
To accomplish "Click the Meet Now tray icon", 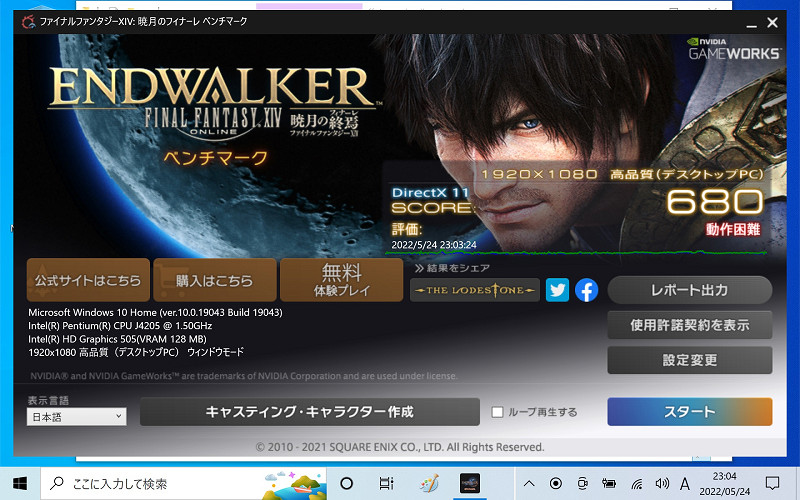I will (582, 483).
